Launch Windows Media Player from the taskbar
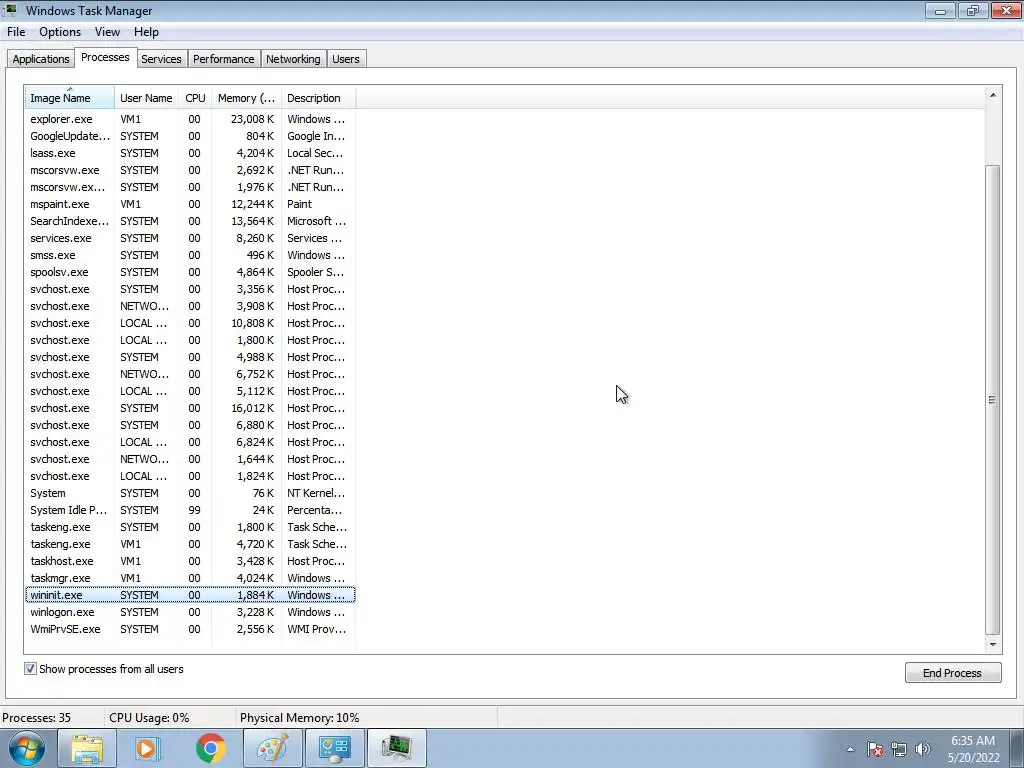This screenshot has height=768, width=1024. coord(148,748)
